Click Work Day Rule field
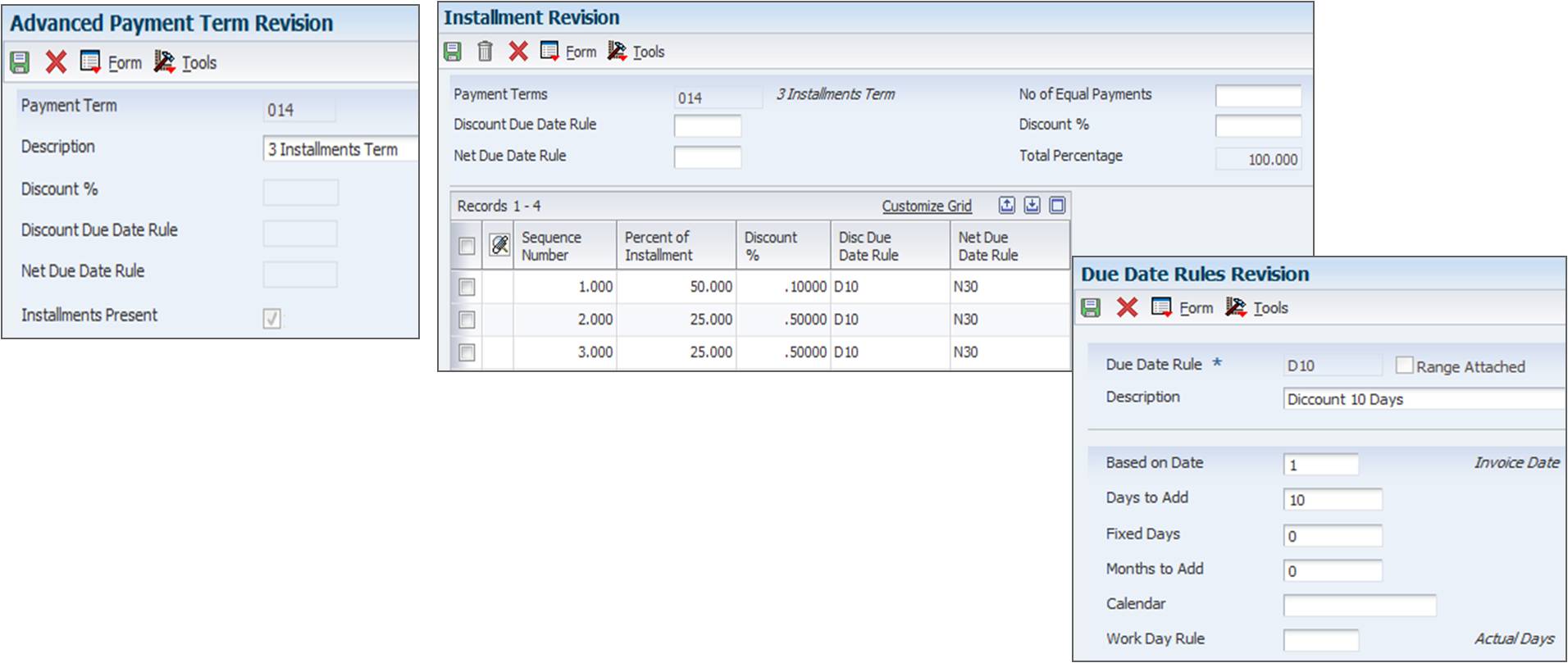The image size is (1568, 663). click(x=1321, y=640)
